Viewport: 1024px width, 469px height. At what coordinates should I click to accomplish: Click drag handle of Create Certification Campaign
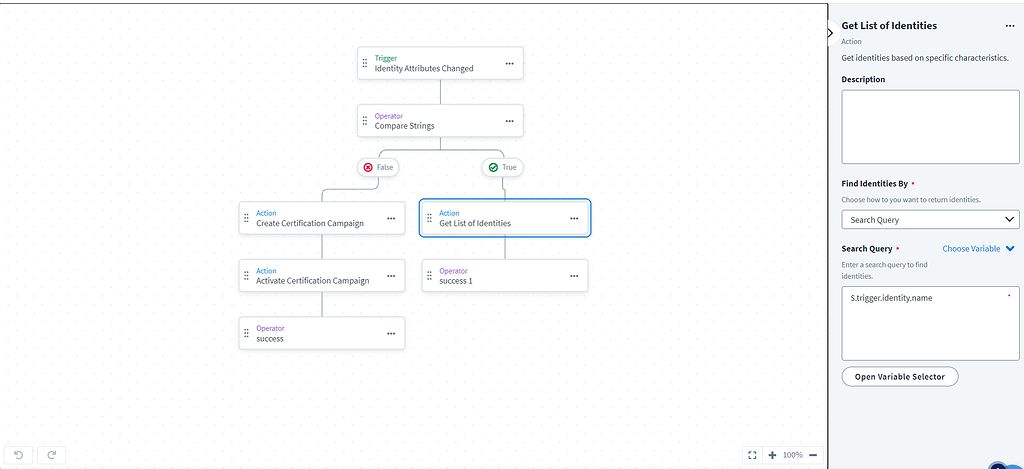point(246,218)
